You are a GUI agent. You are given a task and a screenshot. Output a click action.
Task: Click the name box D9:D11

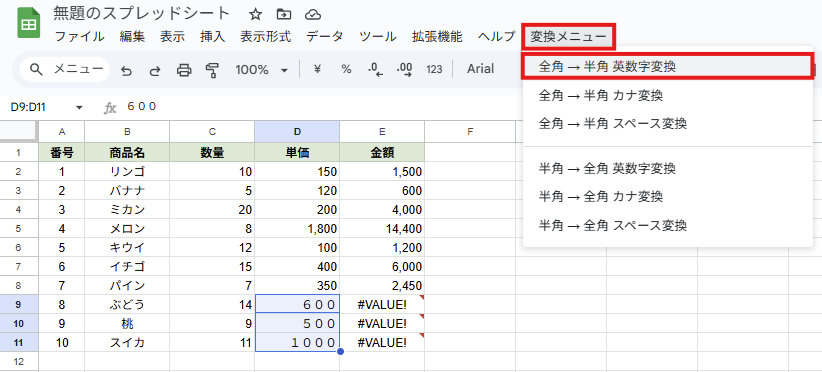(28, 107)
